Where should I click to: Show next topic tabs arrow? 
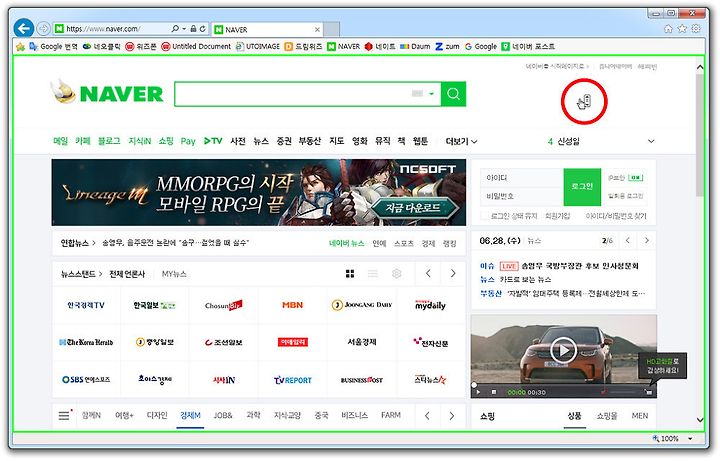click(x=452, y=416)
